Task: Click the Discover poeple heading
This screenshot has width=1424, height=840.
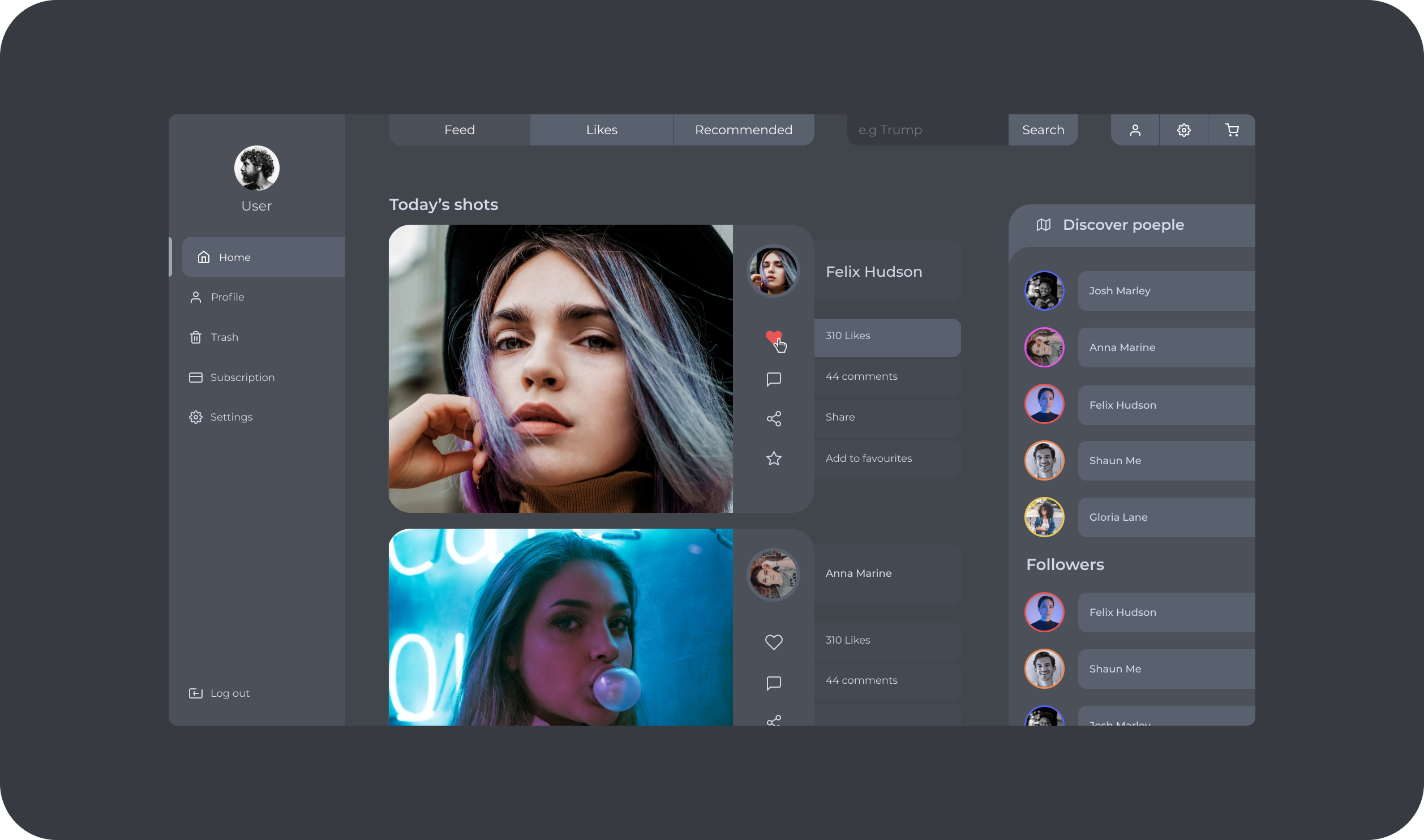Action: [1123, 225]
